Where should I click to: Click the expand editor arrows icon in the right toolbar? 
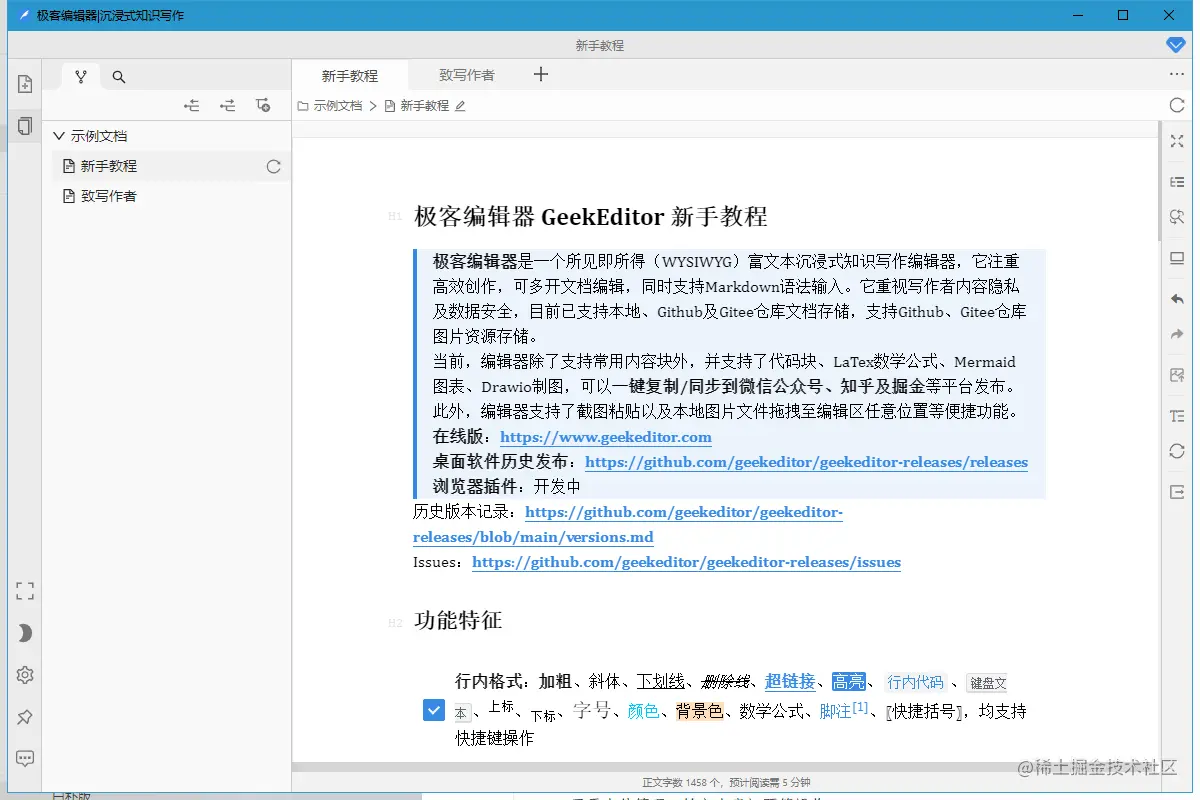1177,142
